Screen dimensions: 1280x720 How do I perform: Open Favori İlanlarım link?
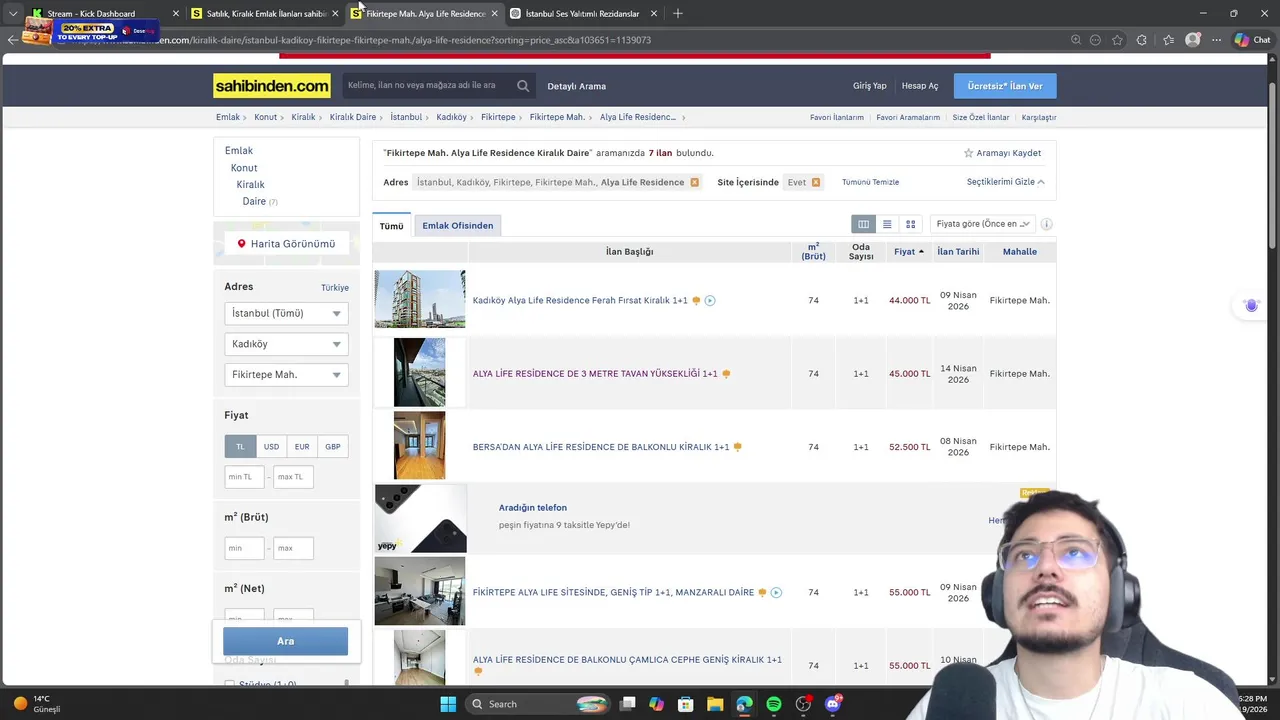pyautogui.click(x=837, y=117)
